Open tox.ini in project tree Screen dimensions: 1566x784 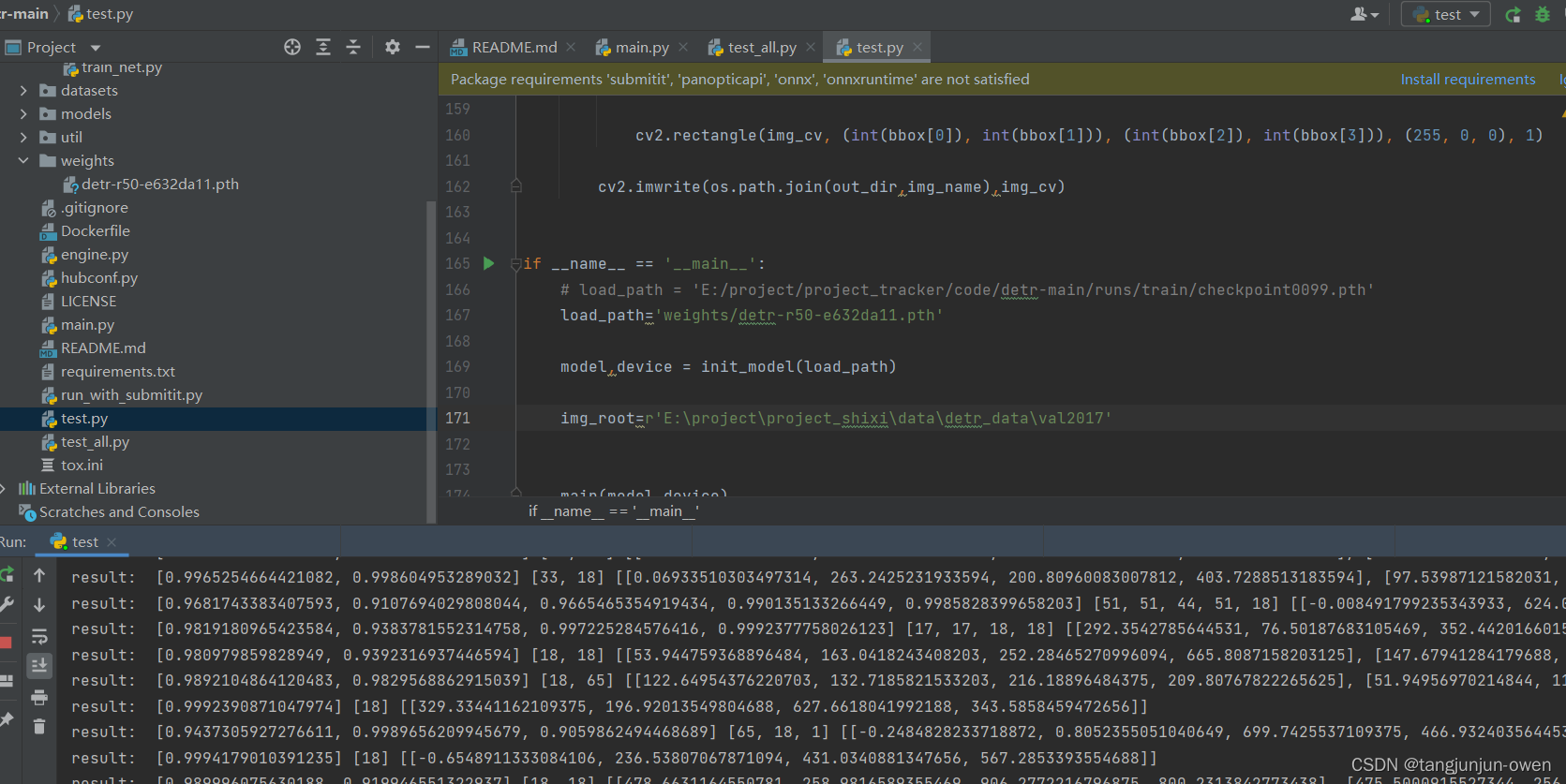(72, 466)
